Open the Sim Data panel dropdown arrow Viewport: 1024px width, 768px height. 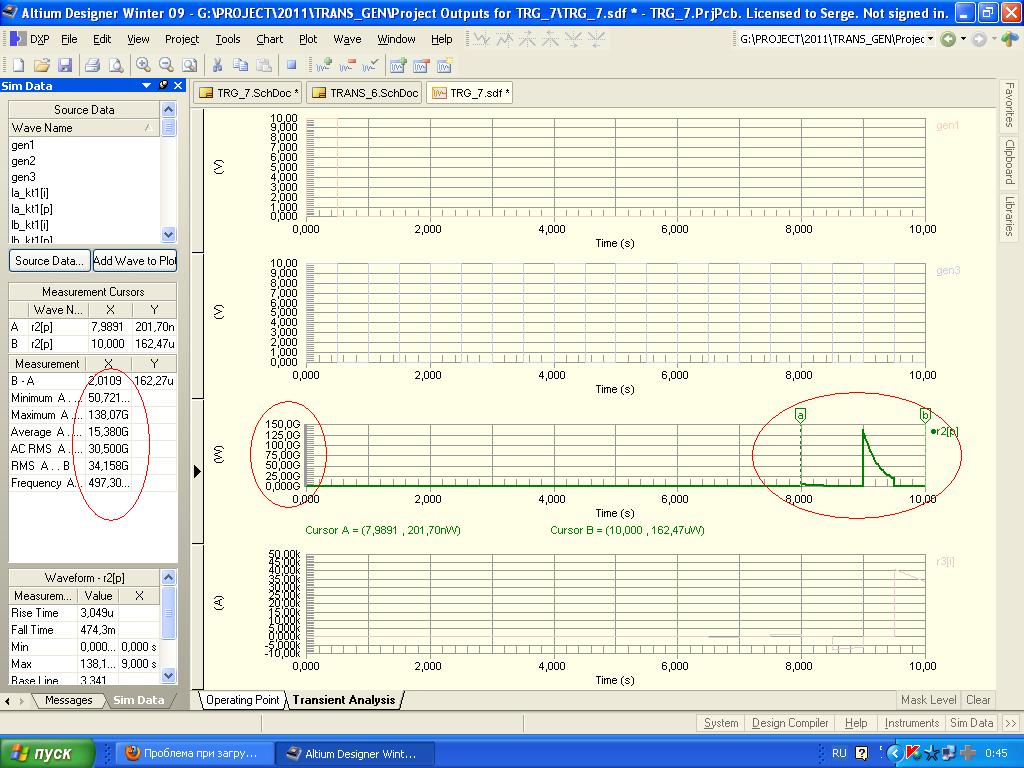tap(146, 86)
